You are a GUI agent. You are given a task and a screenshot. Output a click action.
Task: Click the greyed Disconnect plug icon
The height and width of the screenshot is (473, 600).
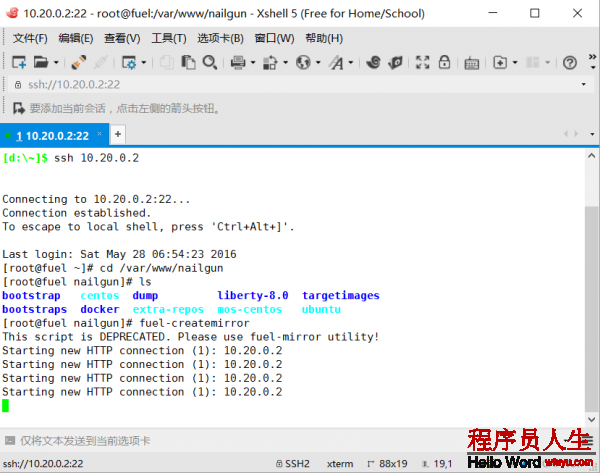[x=100, y=62]
